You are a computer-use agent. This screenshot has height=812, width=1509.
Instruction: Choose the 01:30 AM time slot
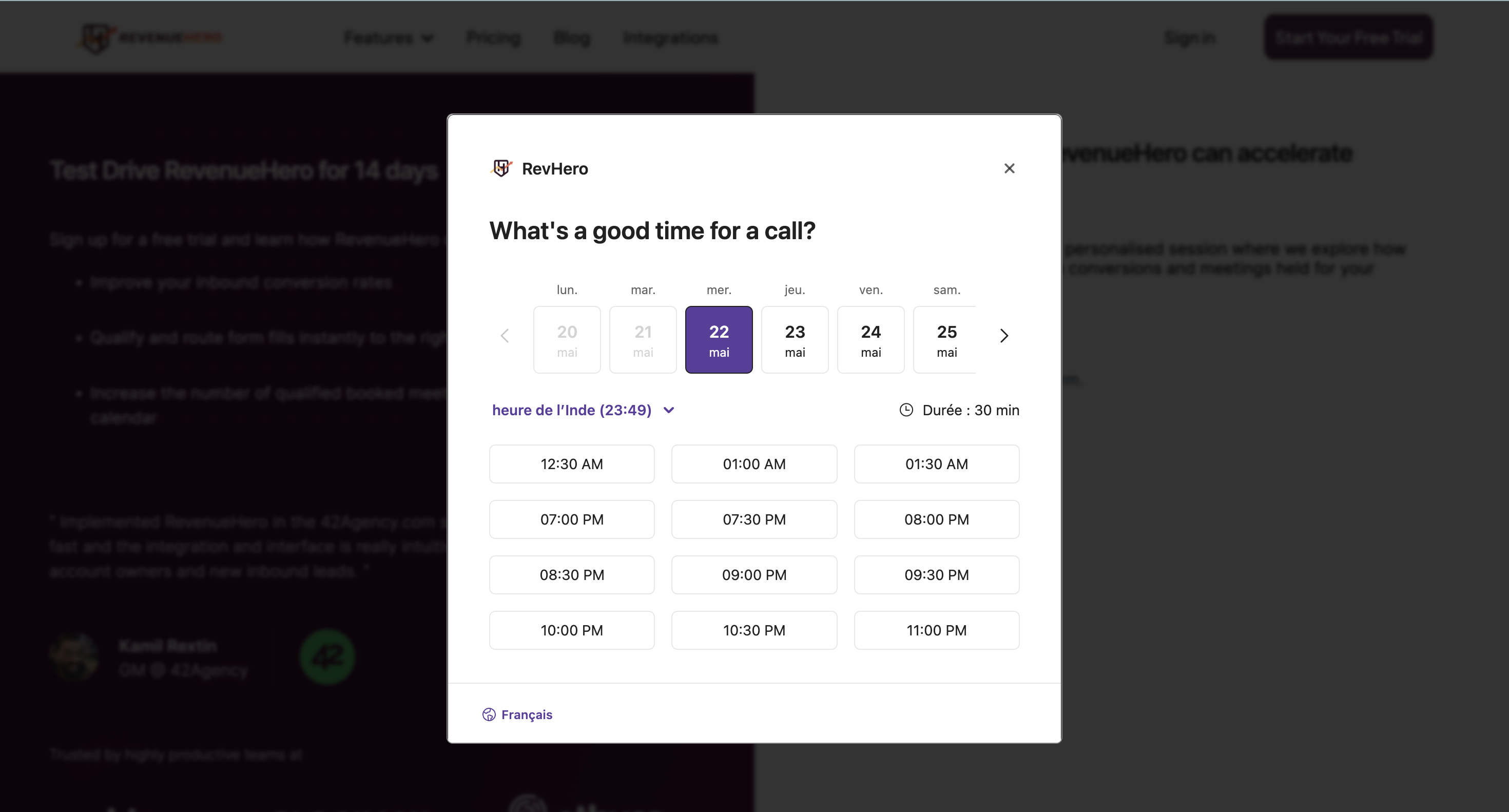pos(936,464)
